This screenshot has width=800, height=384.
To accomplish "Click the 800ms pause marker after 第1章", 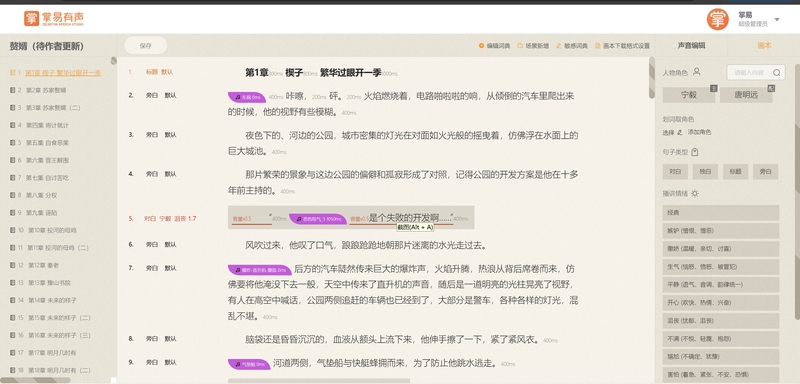I will click(276, 74).
